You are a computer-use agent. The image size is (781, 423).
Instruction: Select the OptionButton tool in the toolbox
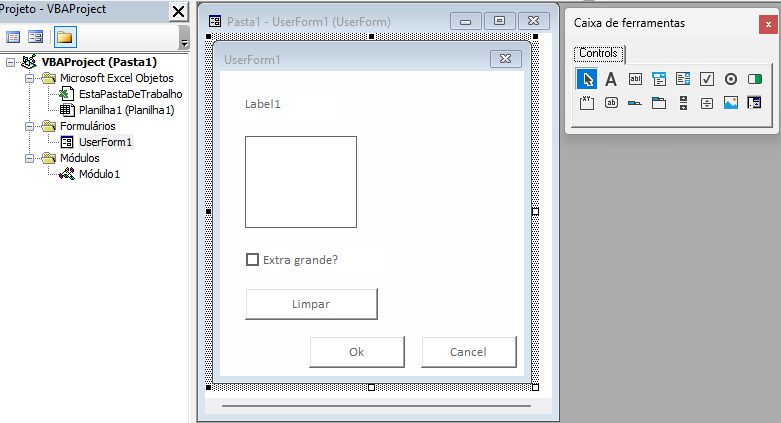731,79
